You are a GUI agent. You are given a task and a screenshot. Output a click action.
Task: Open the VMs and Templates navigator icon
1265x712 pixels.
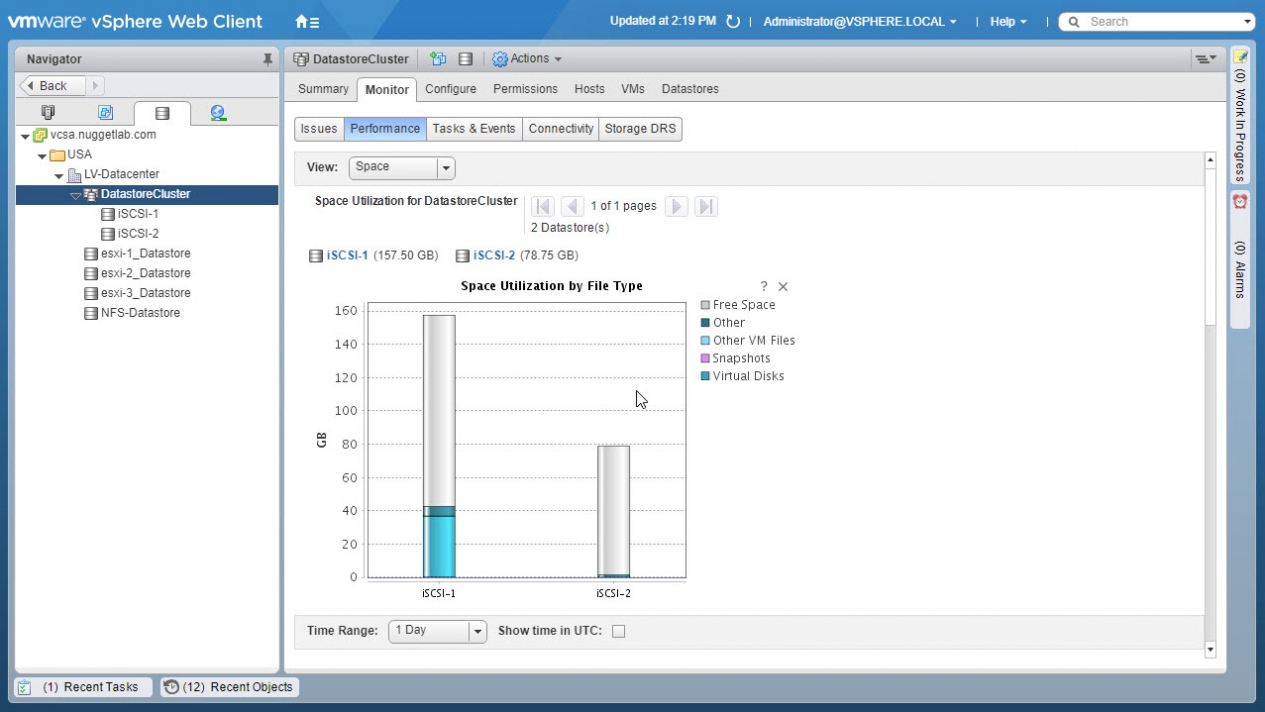click(105, 113)
